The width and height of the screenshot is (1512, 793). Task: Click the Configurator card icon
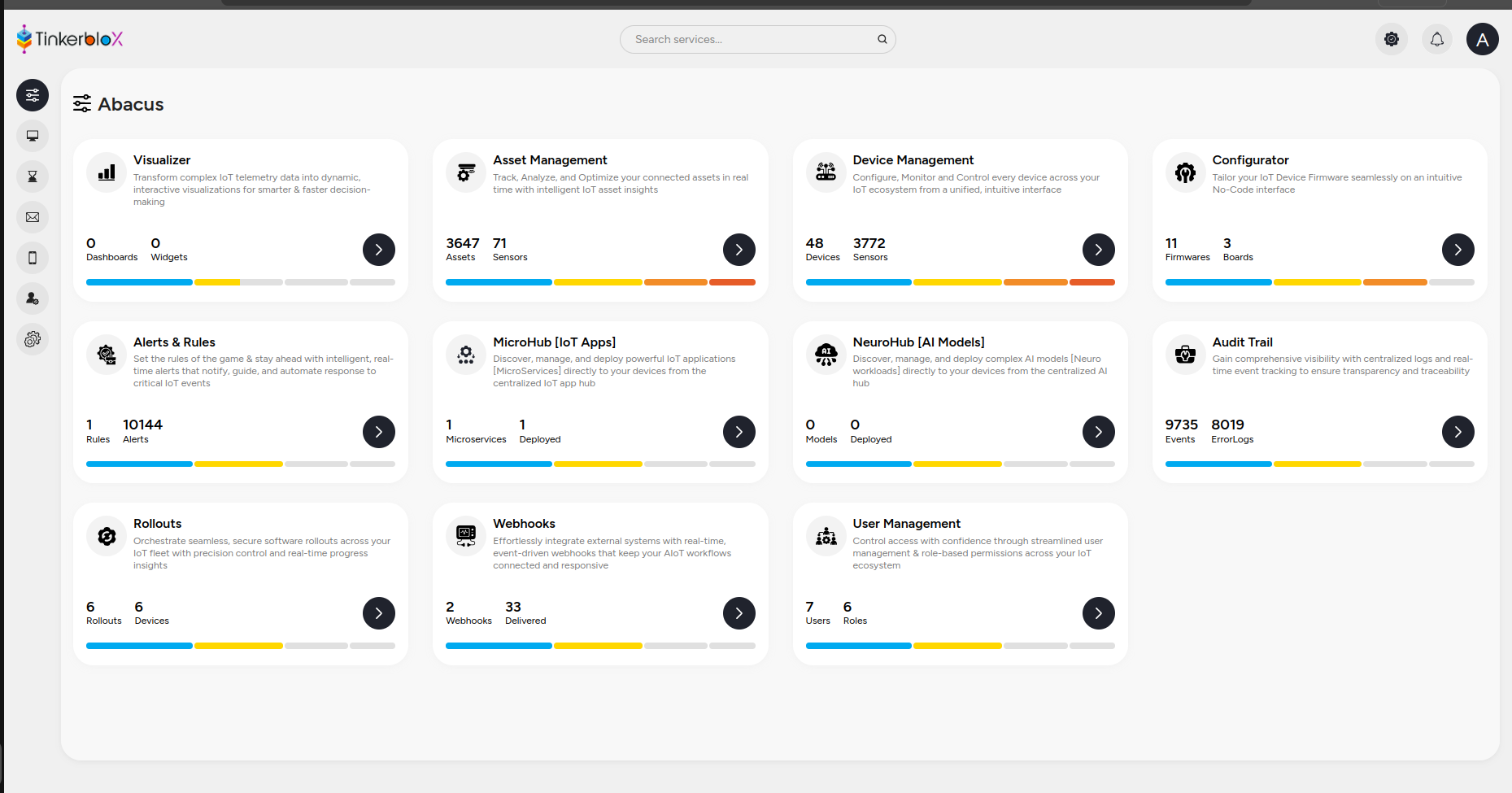click(1186, 172)
